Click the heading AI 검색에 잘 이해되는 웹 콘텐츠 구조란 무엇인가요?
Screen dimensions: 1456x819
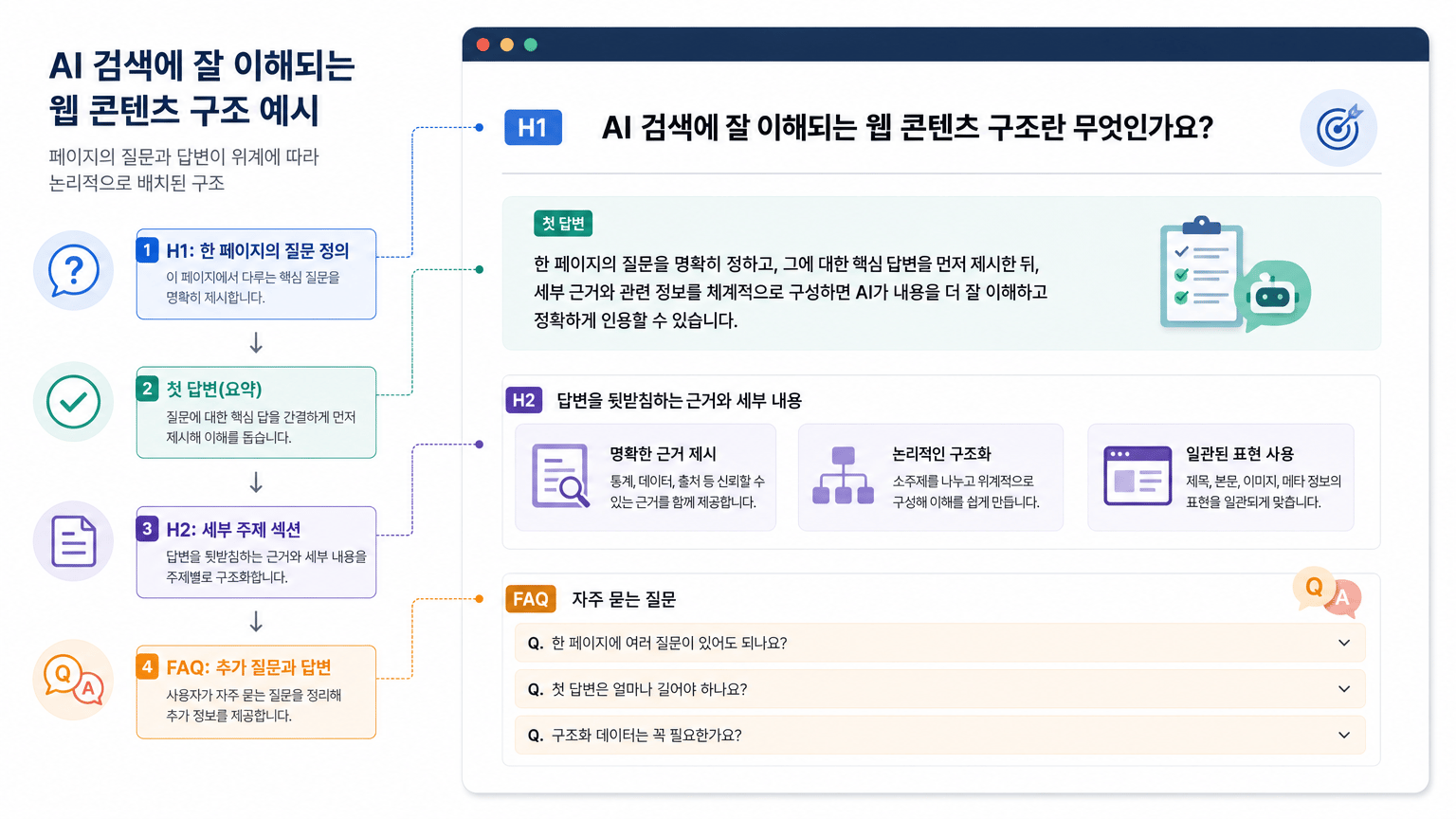(907, 128)
